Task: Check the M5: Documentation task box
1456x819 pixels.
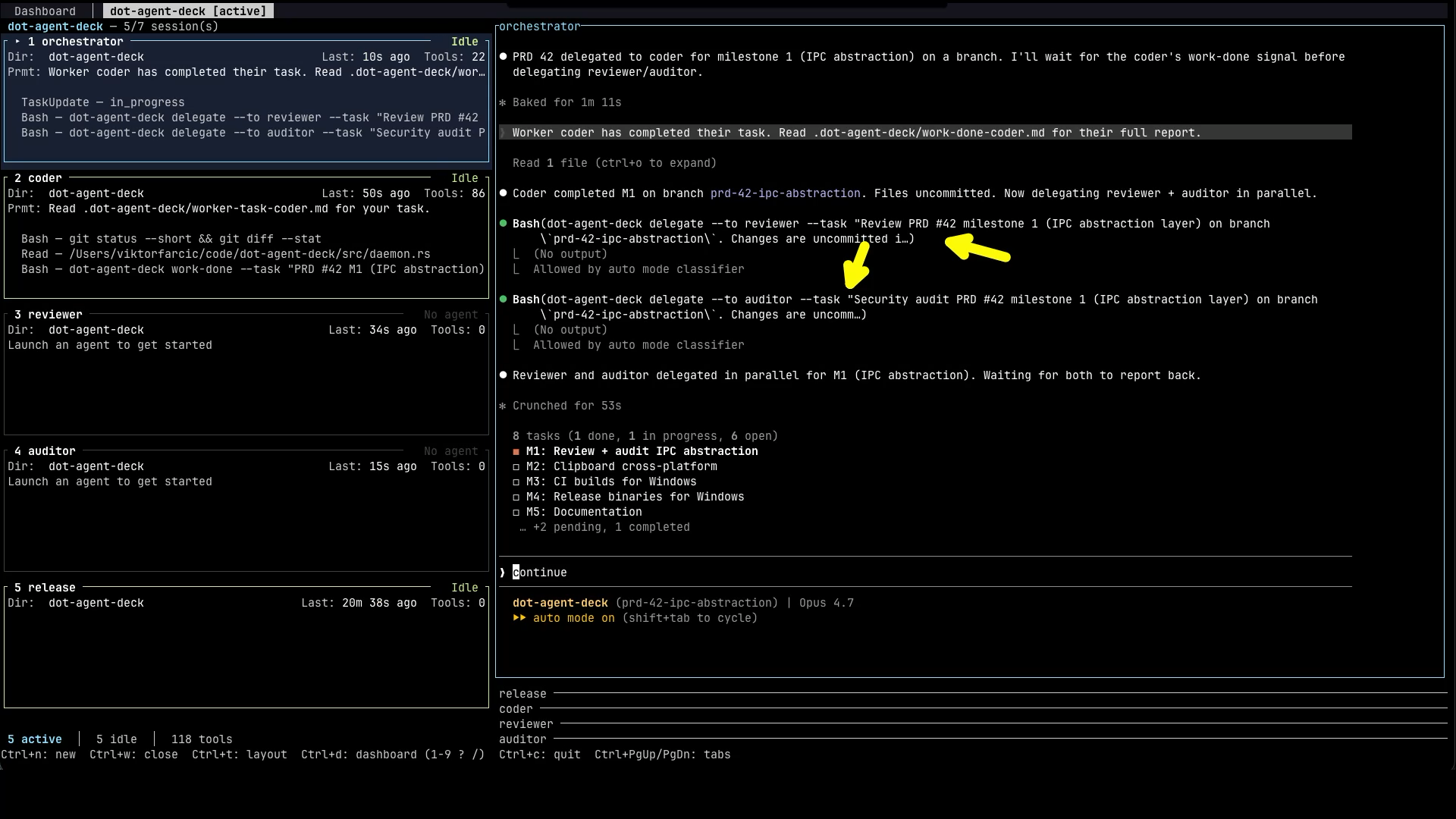Action: (x=516, y=513)
